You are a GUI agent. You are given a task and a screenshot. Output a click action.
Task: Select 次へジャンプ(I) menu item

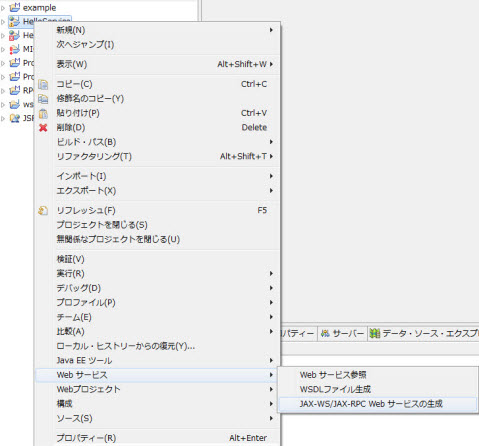click(x=157, y=44)
